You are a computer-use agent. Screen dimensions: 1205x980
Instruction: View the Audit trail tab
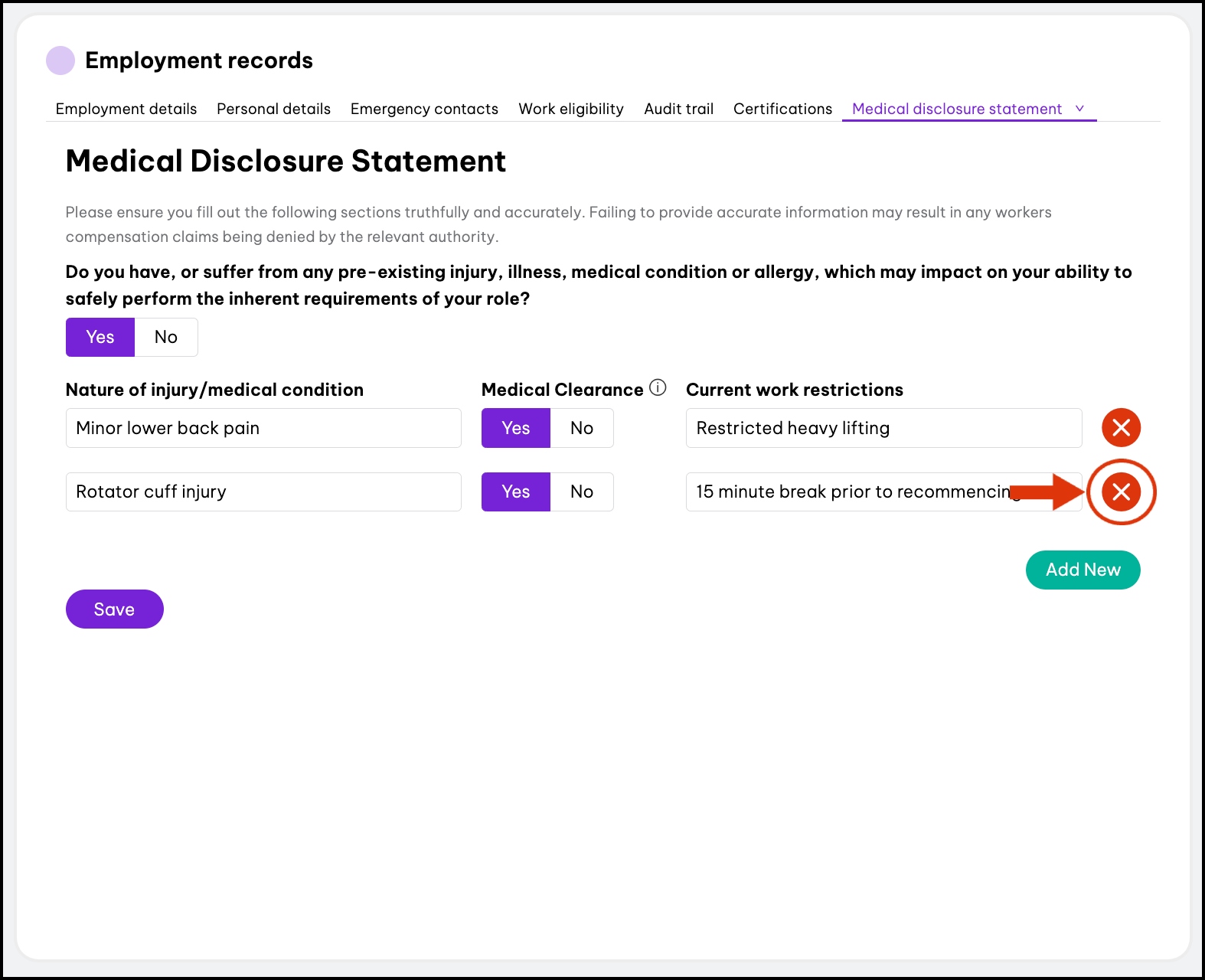[x=678, y=109]
